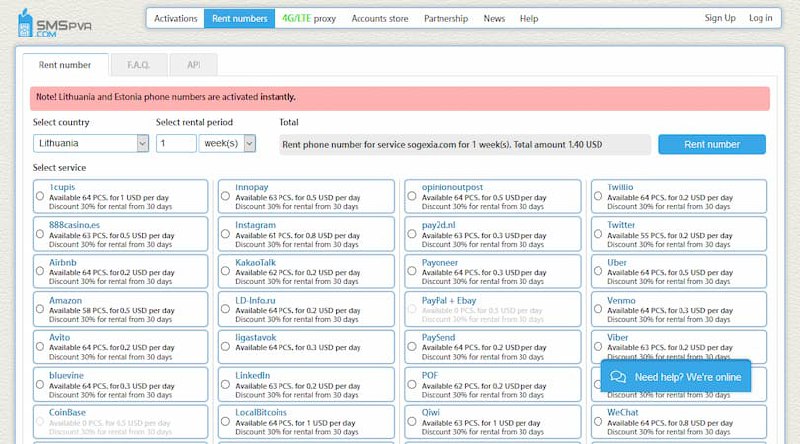Open the News page
Image resolution: width=800 pixels, height=444 pixels.
[x=494, y=18]
